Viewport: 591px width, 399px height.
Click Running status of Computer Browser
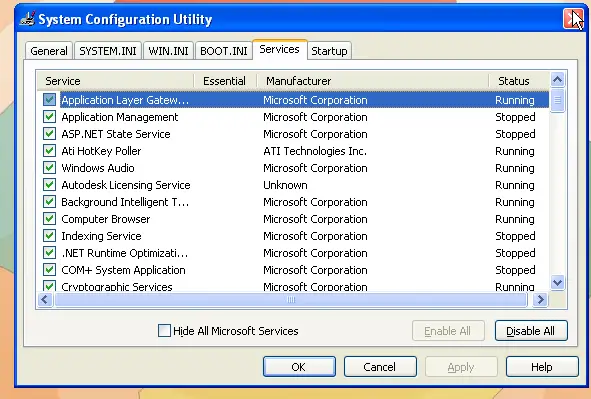[515, 219]
